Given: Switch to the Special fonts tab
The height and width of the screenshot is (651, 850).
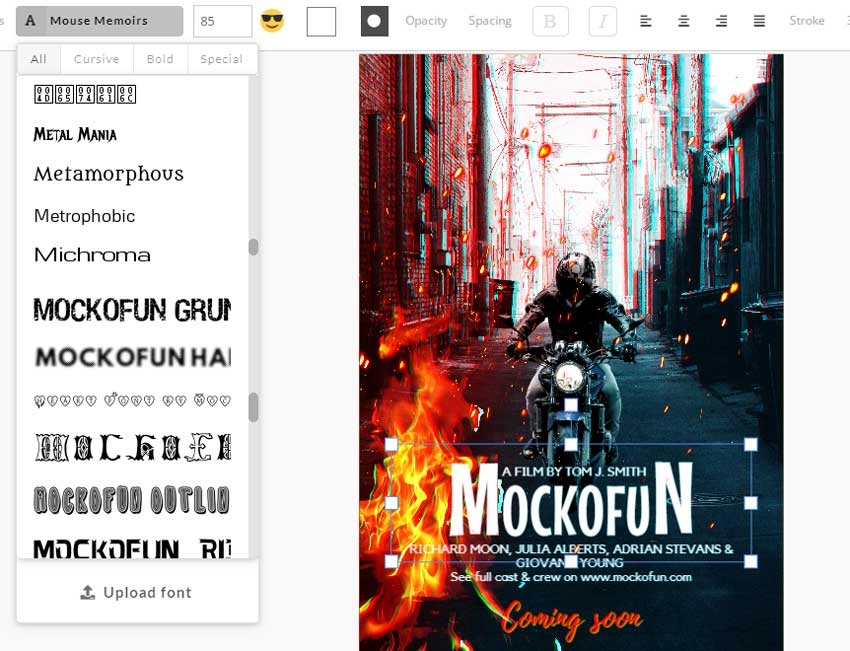Looking at the screenshot, I should click(x=221, y=59).
